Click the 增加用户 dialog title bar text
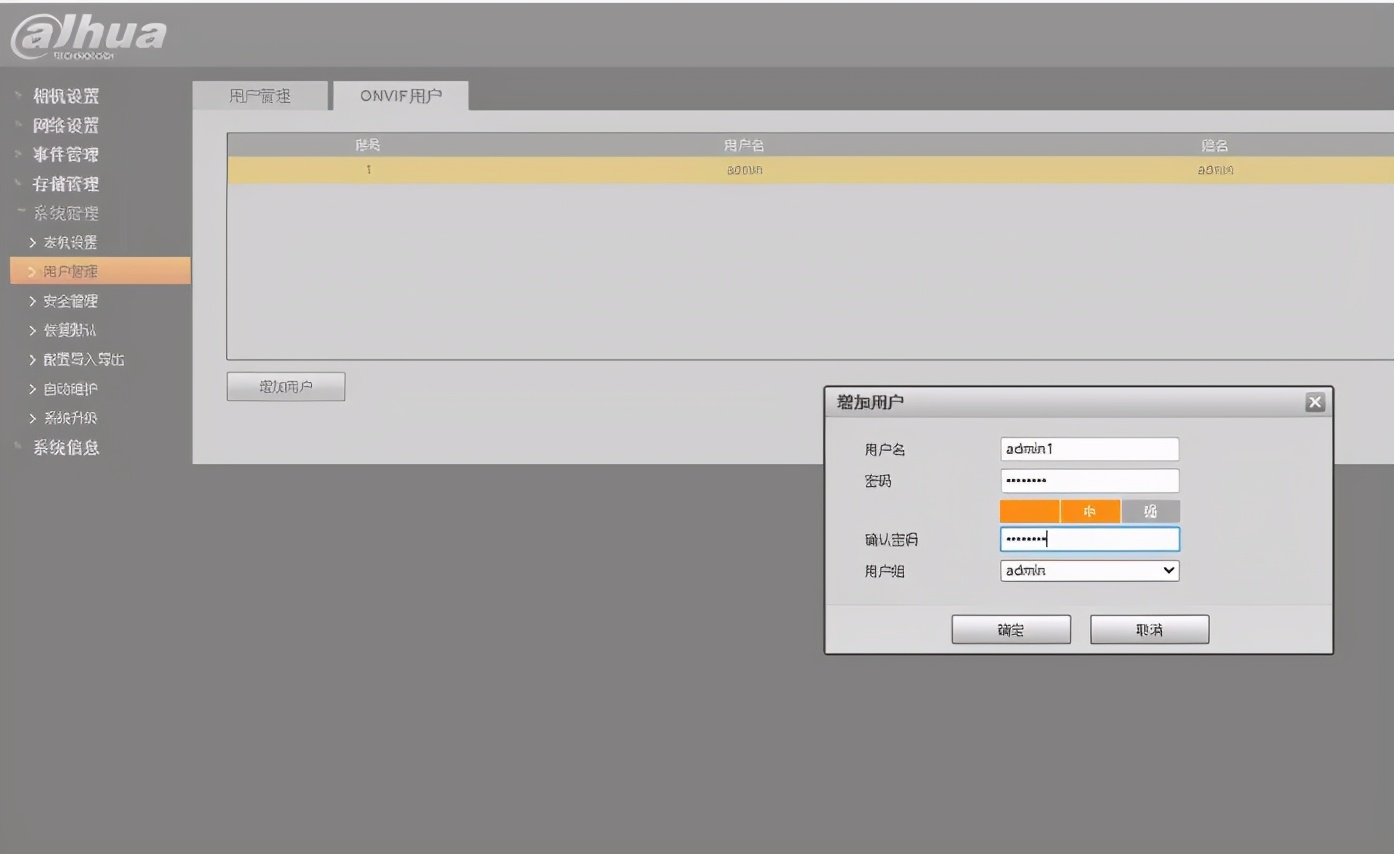Screen dimensions: 1394x854 point(870,402)
